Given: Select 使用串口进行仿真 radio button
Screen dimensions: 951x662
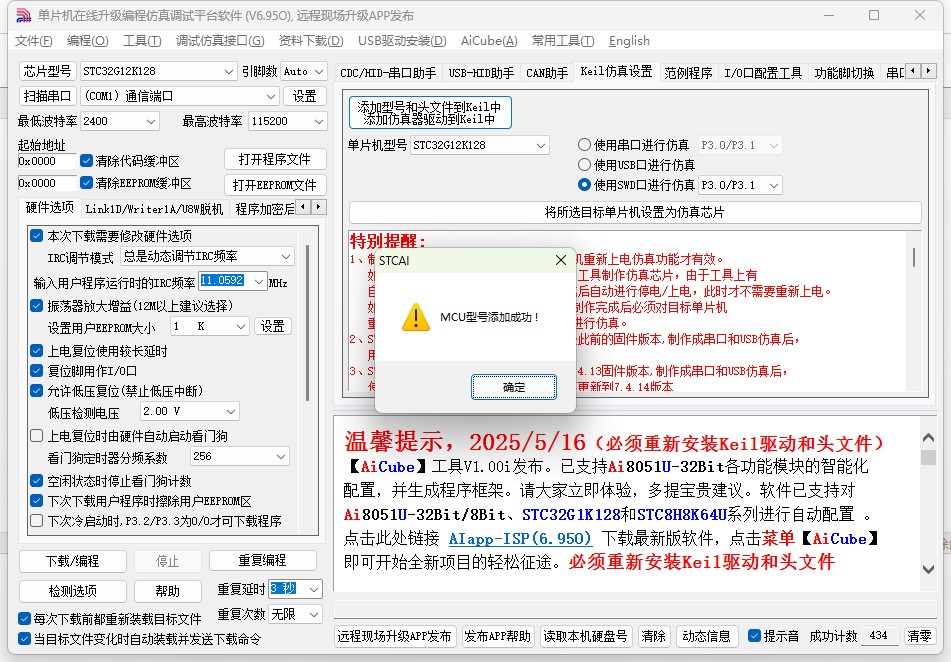Looking at the screenshot, I should pos(584,145).
